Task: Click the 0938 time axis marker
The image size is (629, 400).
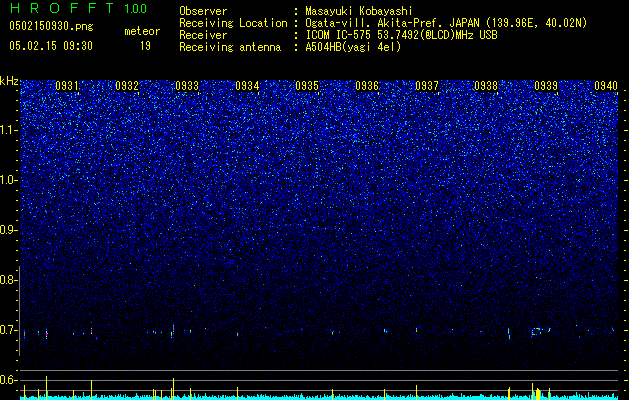Action: pos(486,86)
